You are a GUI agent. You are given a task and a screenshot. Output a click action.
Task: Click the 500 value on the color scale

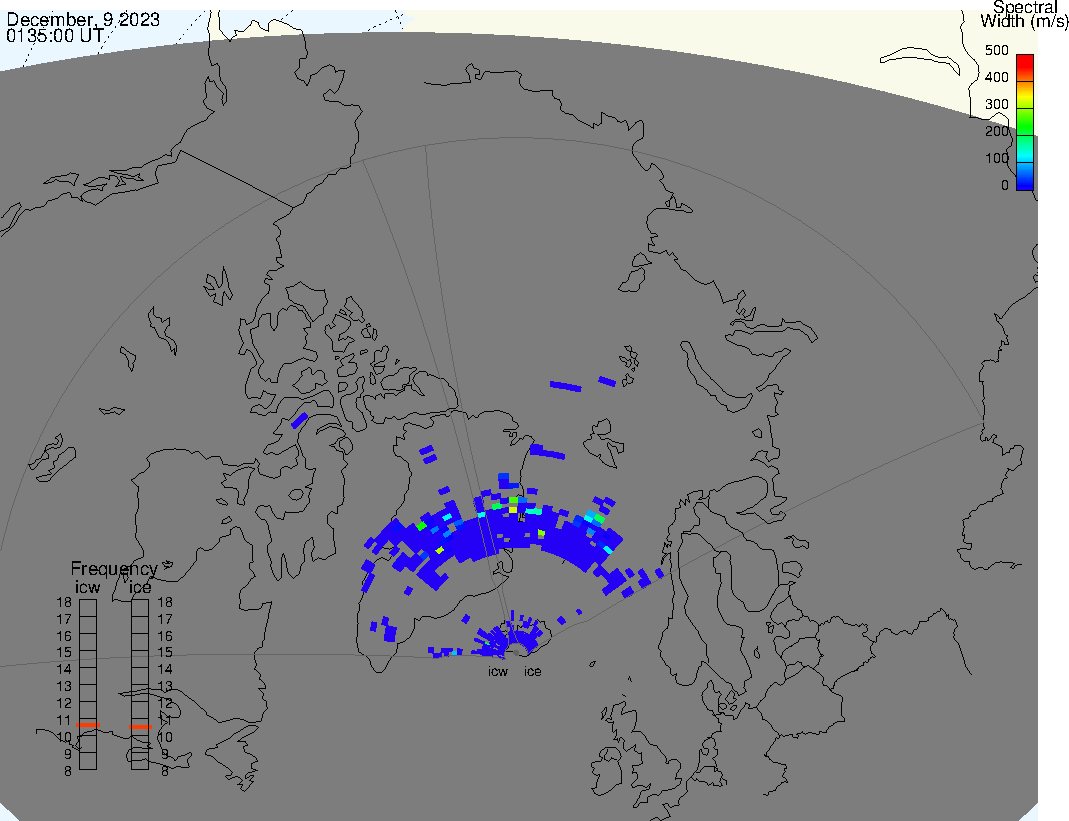[997, 50]
